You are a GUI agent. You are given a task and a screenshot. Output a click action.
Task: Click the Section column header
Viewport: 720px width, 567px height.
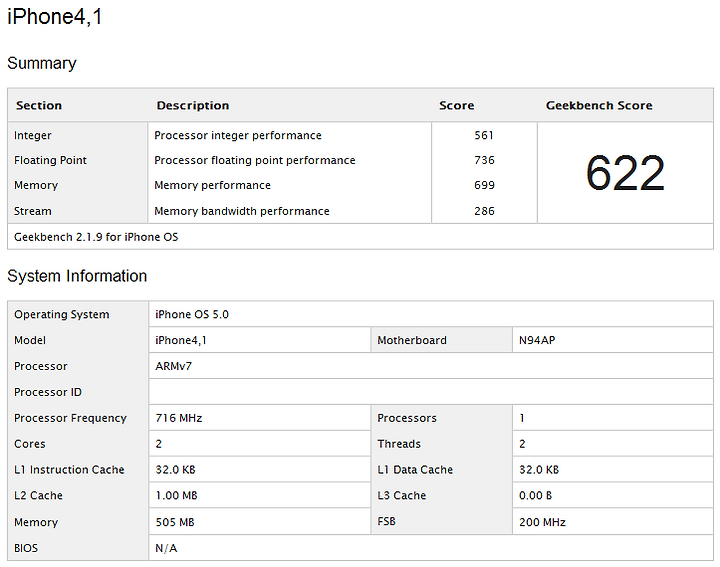(x=39, y=105)
